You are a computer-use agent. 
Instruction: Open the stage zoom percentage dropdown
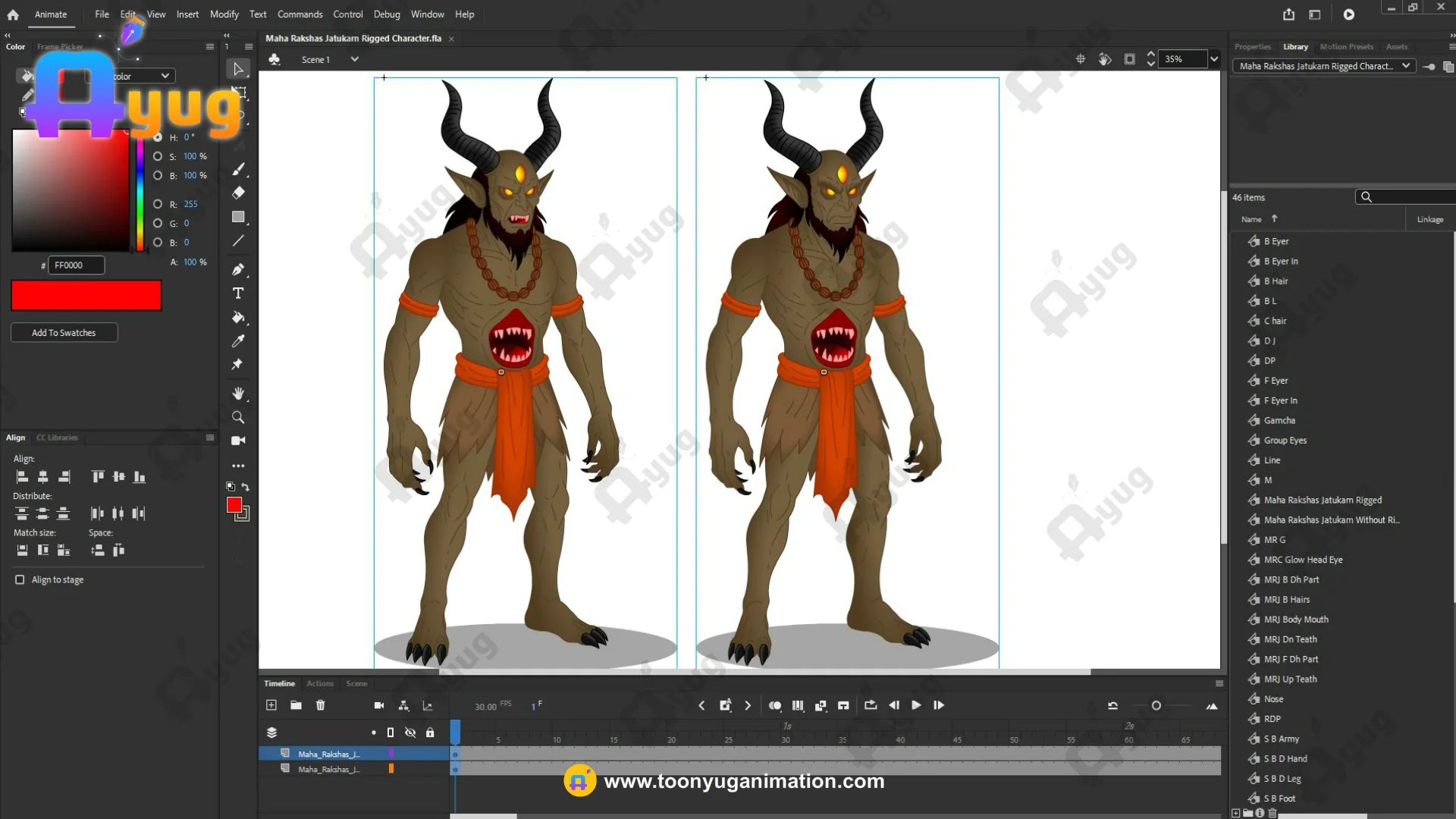pos(1214,59)
